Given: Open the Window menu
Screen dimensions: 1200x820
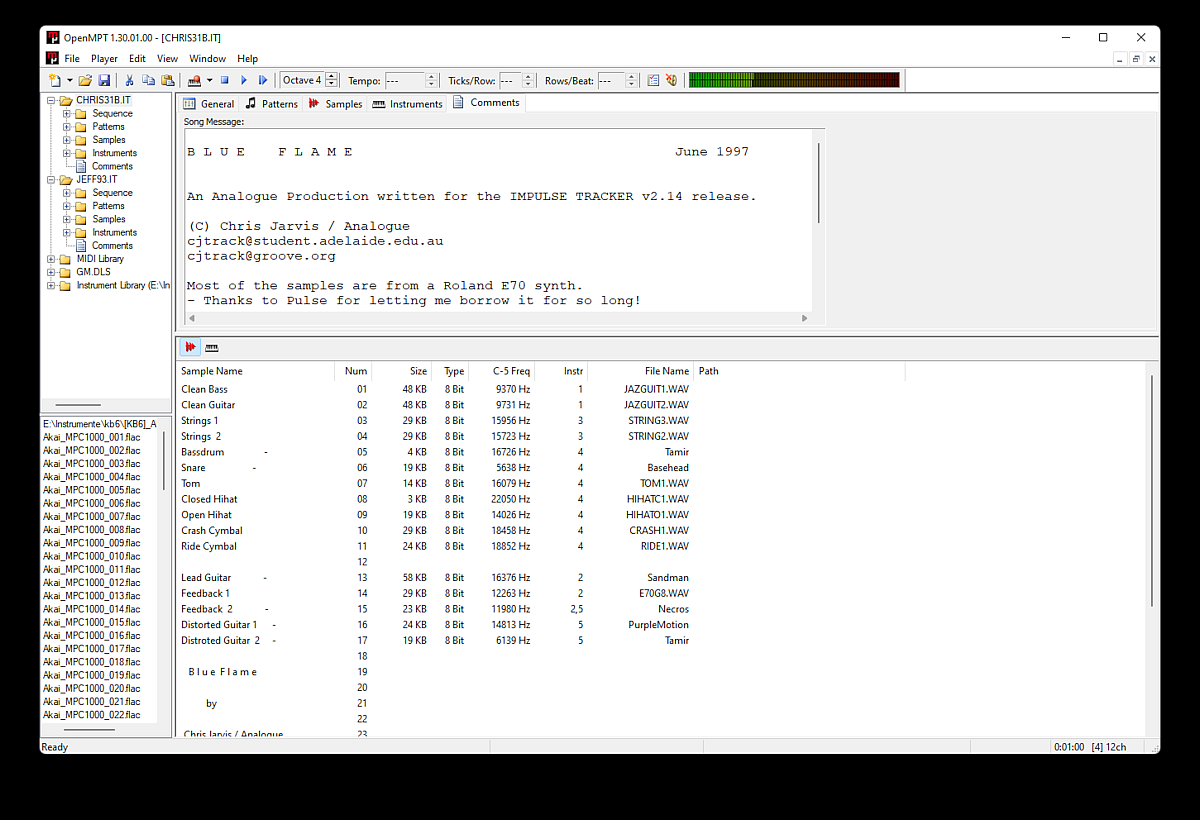Looking at the screenshot, I should pyautogui.click(x=207, y=59).
